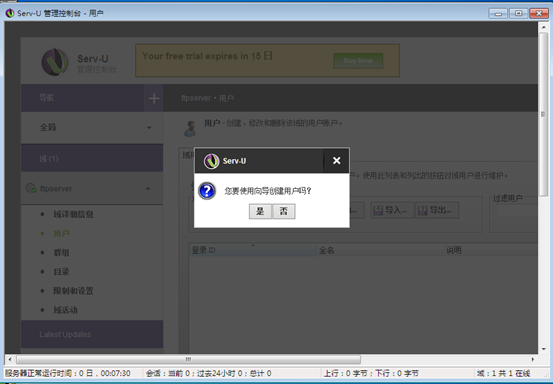Image resolution: width=553 pixels, height=384 pixels.
Task: Click the horizontal scrollbar thumb
Action: tap(188, 359)
